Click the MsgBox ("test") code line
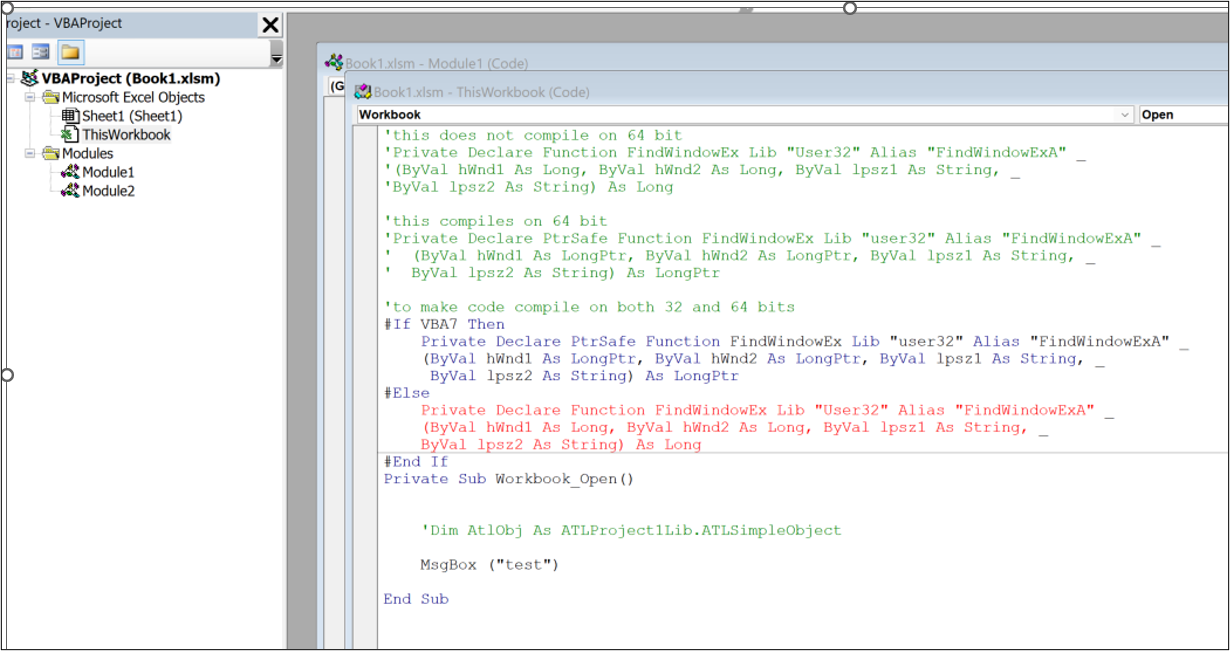1230x651 pixels. tap(490, 565)
